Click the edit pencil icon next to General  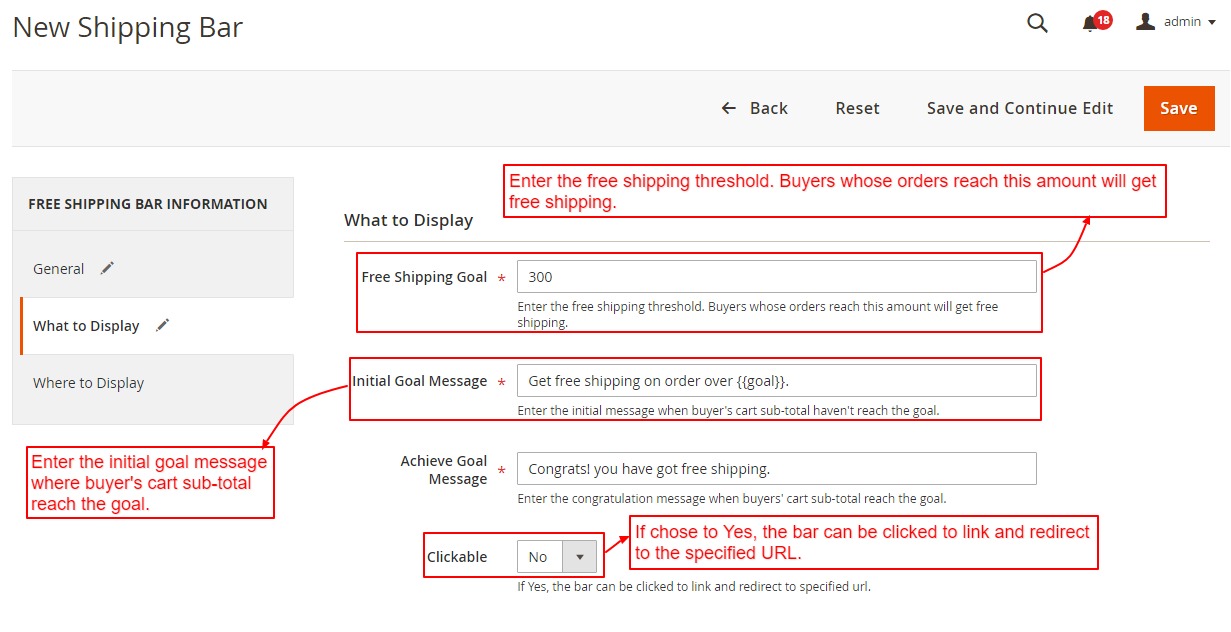point(107,267)
